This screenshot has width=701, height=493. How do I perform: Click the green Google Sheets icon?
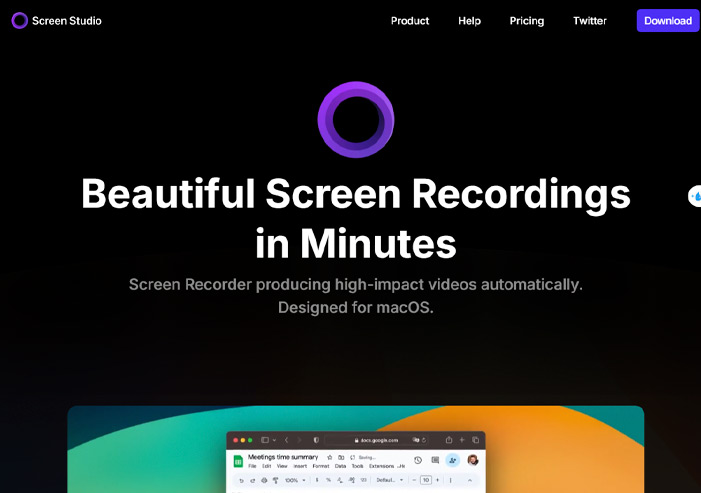click(239, 461)
